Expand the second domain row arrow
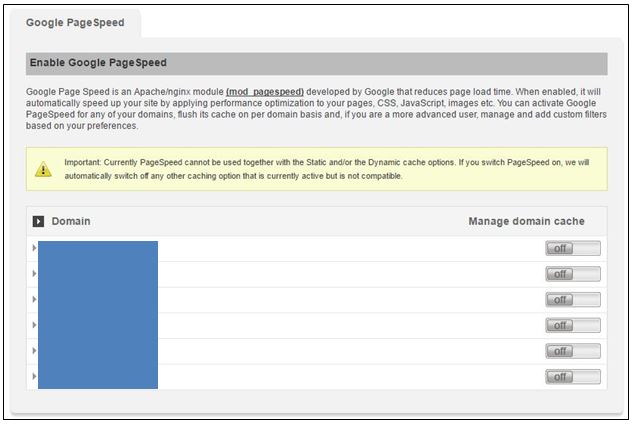This screenshot has height=424, width=632. pyautogui.click(x=34, y=274)
